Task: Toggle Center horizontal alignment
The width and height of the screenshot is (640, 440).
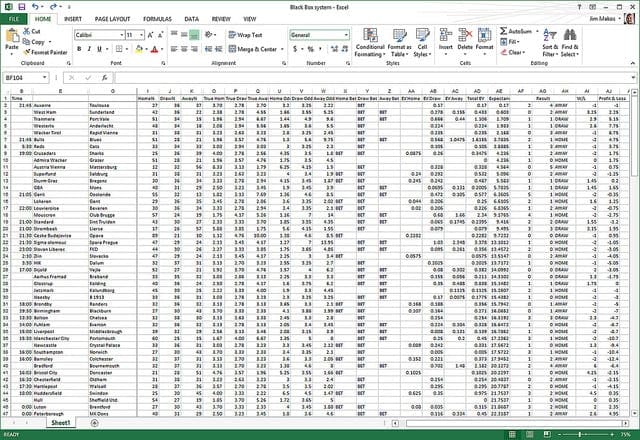Action: (x=184, y=49)
